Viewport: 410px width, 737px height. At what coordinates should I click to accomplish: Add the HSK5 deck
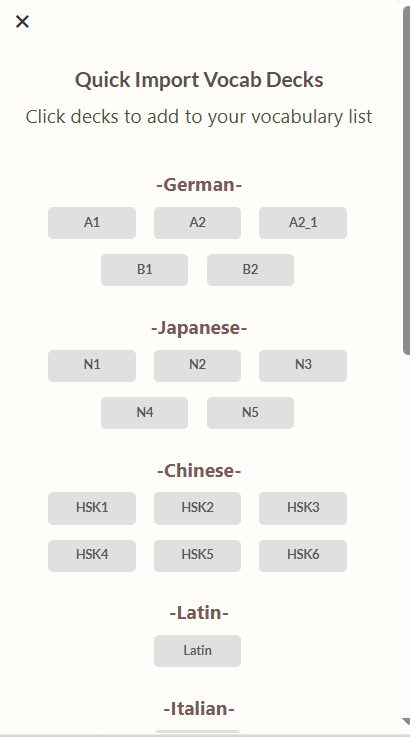click(x=197, y=556)
